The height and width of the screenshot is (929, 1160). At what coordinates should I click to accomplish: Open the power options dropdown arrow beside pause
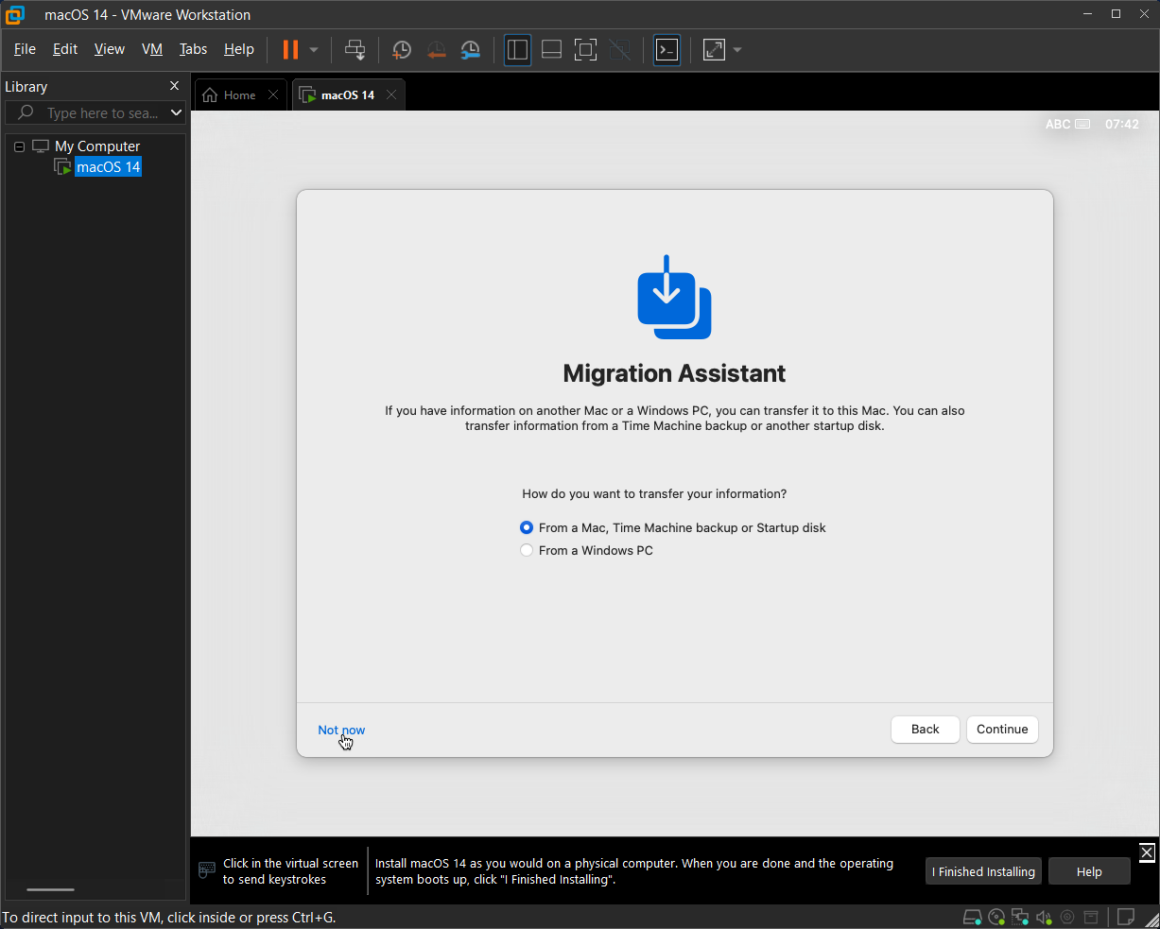[314, 50]
